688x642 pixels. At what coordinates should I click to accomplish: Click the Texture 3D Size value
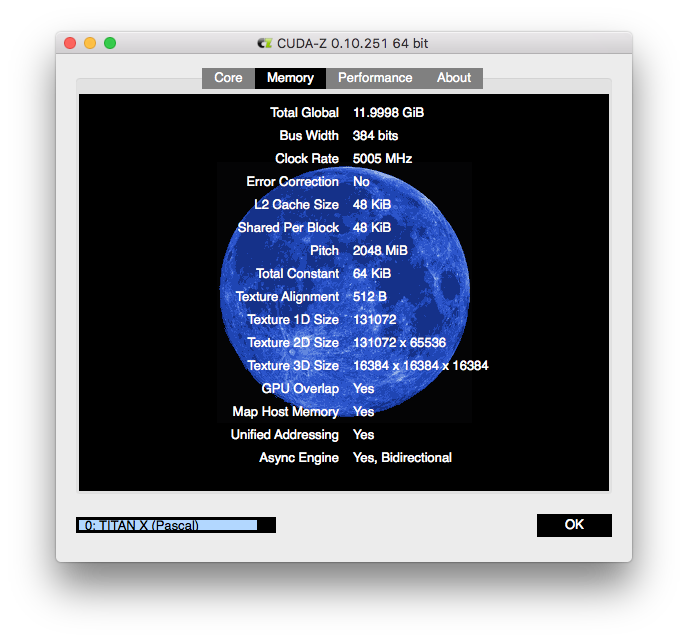[420, 366]
